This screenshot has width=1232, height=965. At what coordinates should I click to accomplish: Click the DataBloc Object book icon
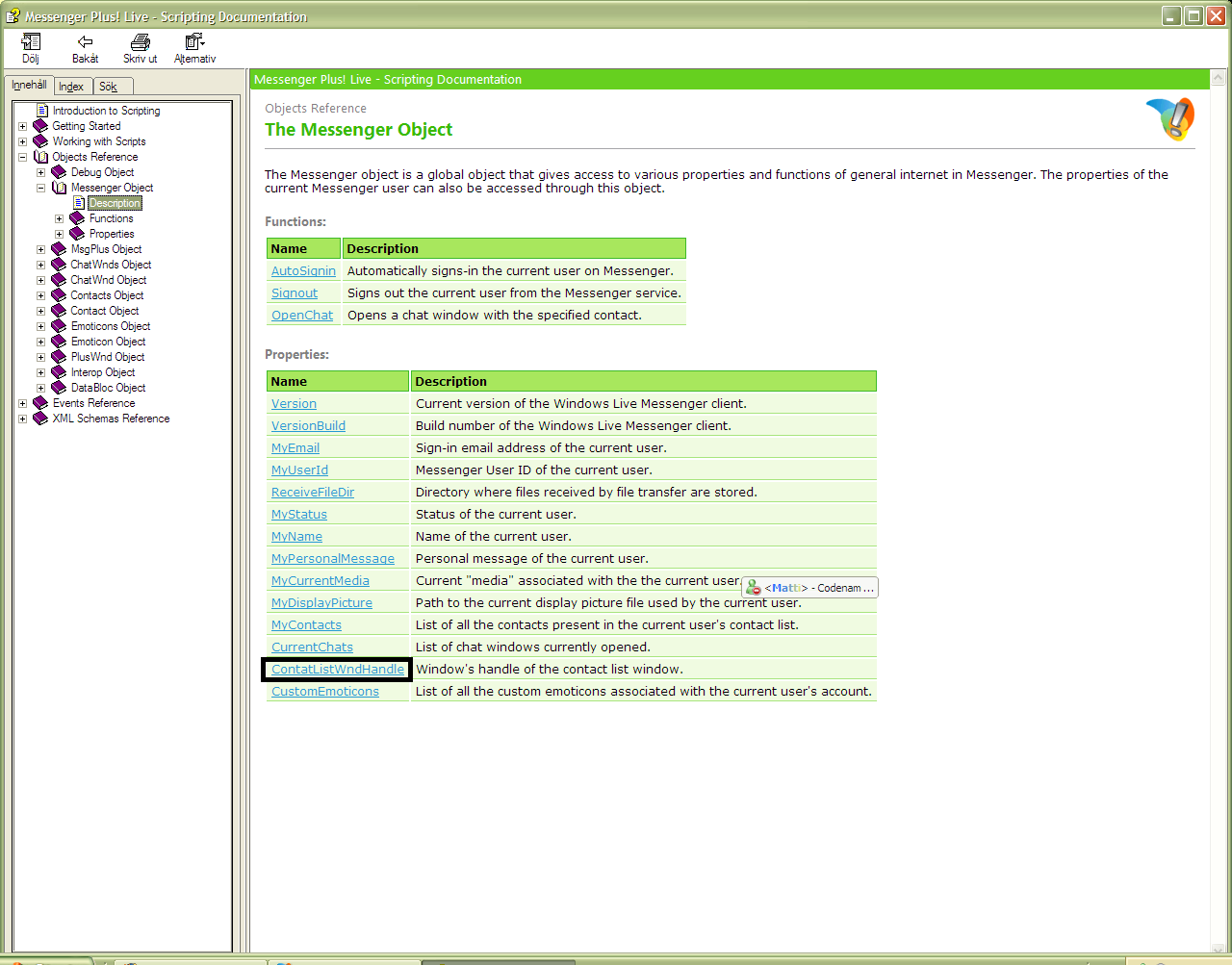[59, 388]
